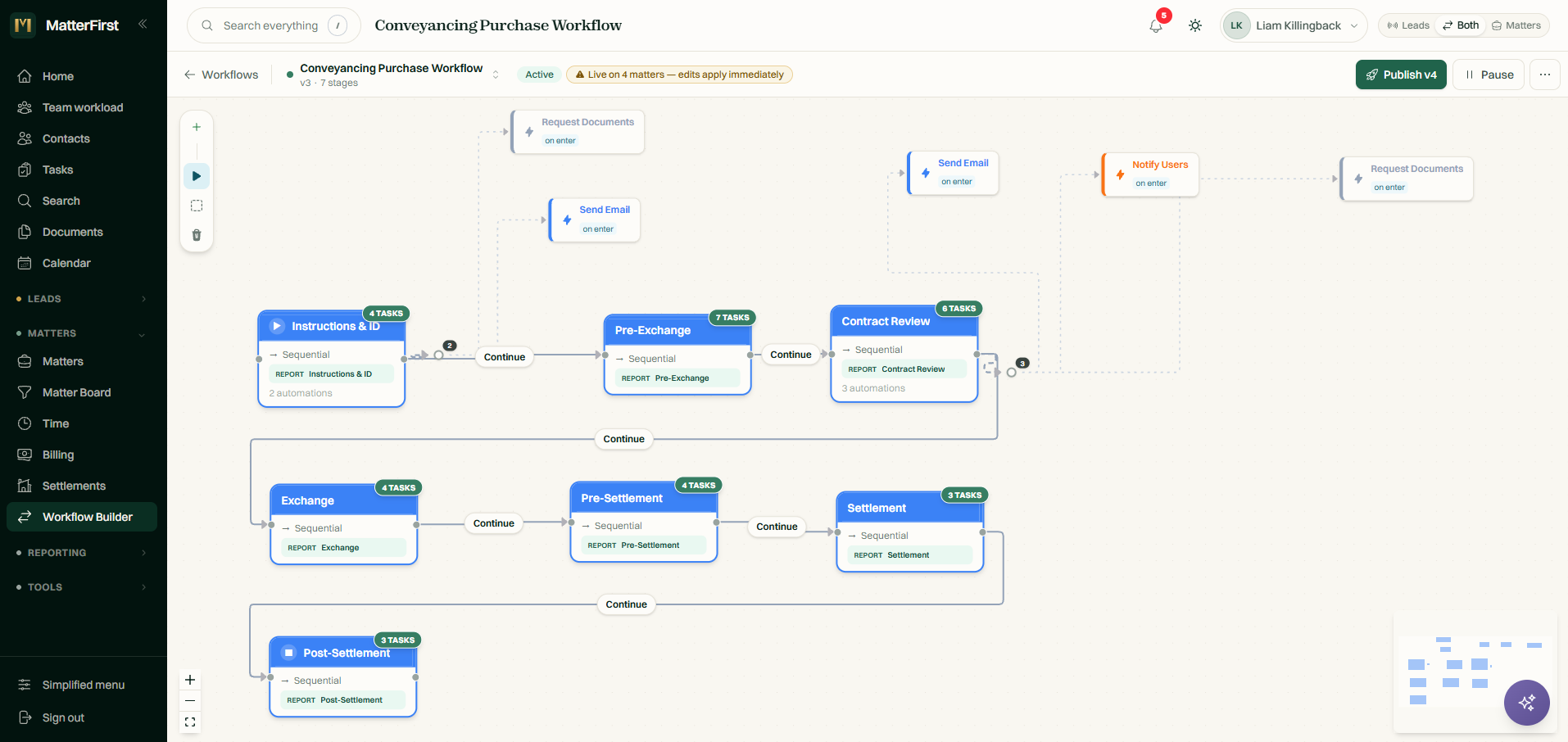Open the workflow version switcher chevrons

coord(496,75)
